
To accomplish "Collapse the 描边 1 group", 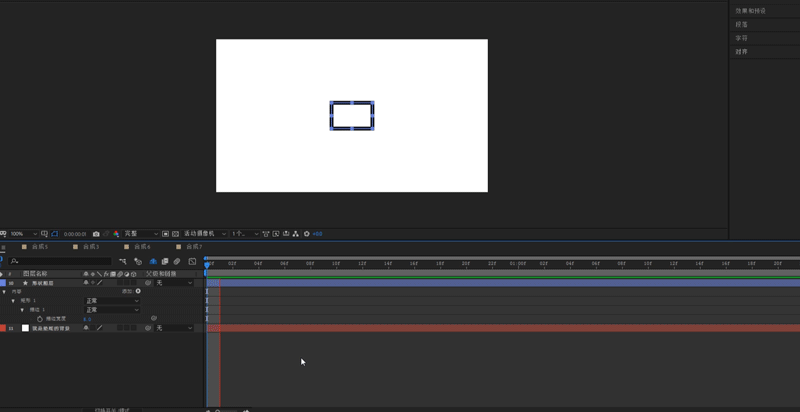I will (22, 310).
